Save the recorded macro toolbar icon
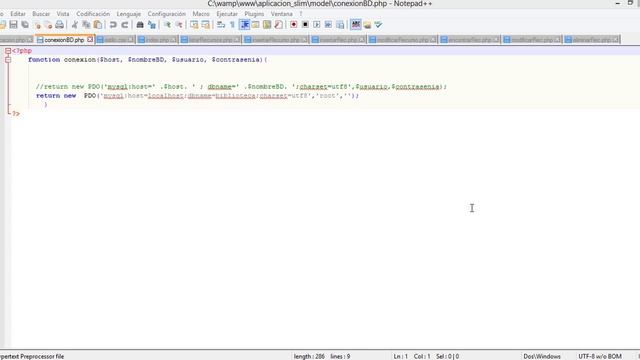This screenshot has height=360, width=640. [340, 25]
